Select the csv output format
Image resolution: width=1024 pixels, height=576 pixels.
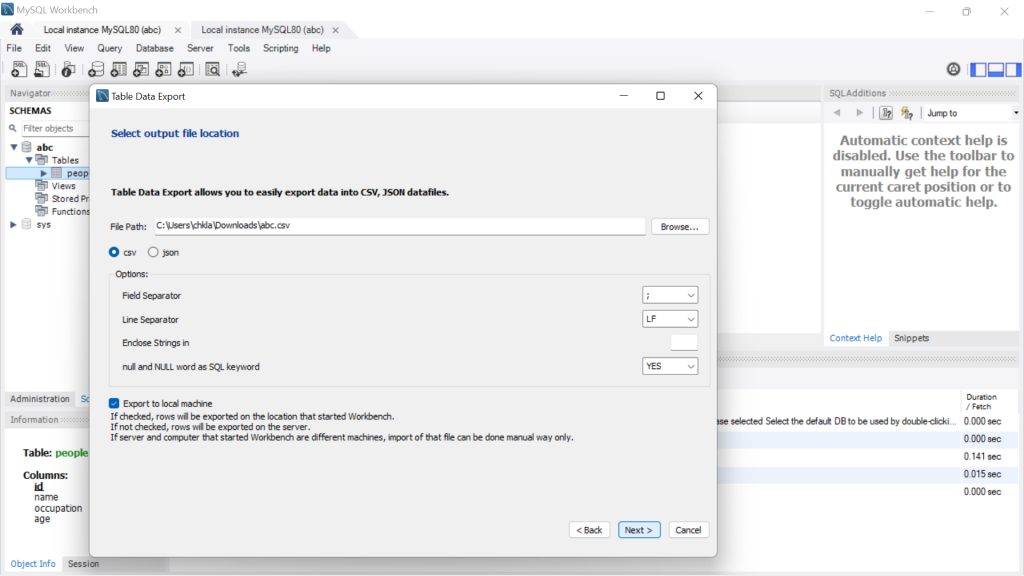coord(114,252)
